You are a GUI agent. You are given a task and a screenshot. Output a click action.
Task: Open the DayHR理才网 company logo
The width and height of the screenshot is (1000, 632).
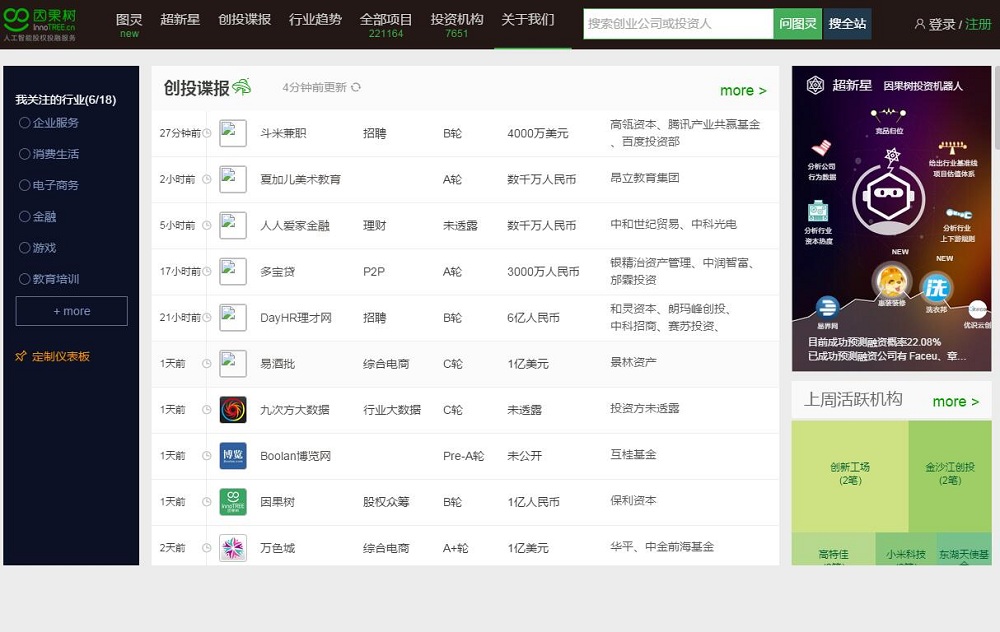tap(233, 317)
